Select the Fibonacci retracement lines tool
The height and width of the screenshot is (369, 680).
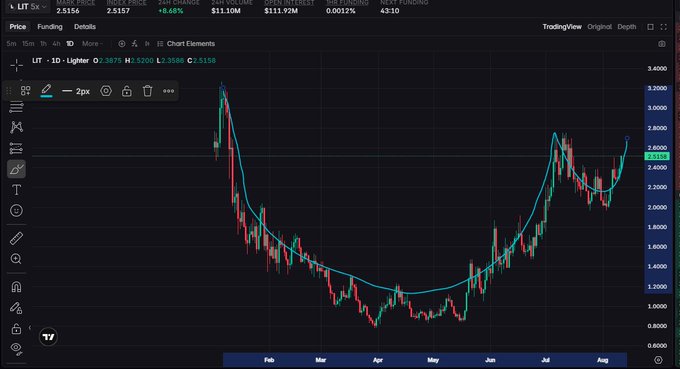coord(16,107)
